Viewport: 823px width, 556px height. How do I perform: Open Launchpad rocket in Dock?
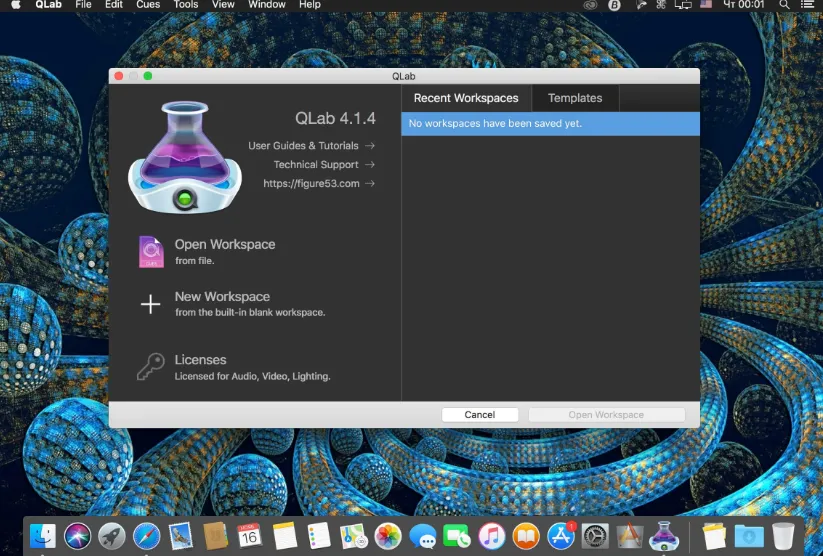112,536
